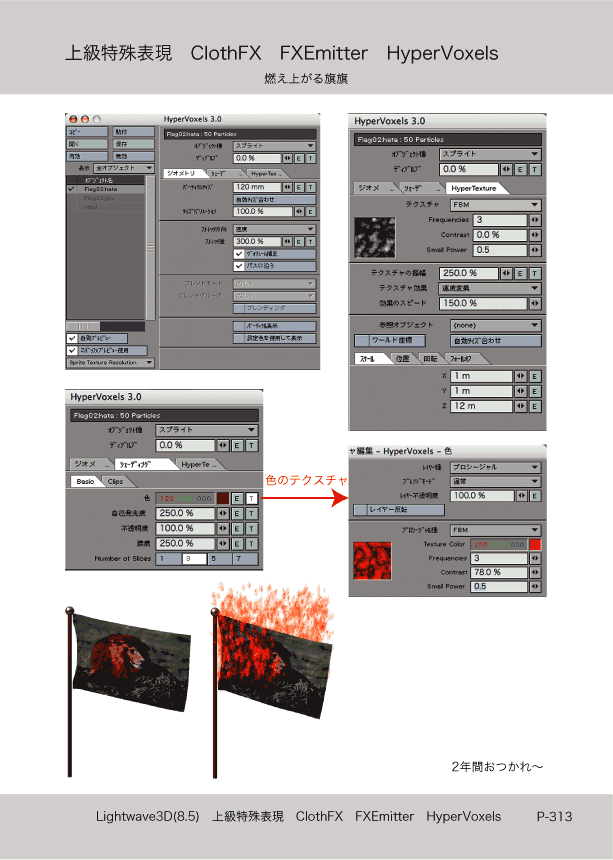Open the 位置 tab
The width and height of the screenshot is (613, 860).
tap(402, 359)
